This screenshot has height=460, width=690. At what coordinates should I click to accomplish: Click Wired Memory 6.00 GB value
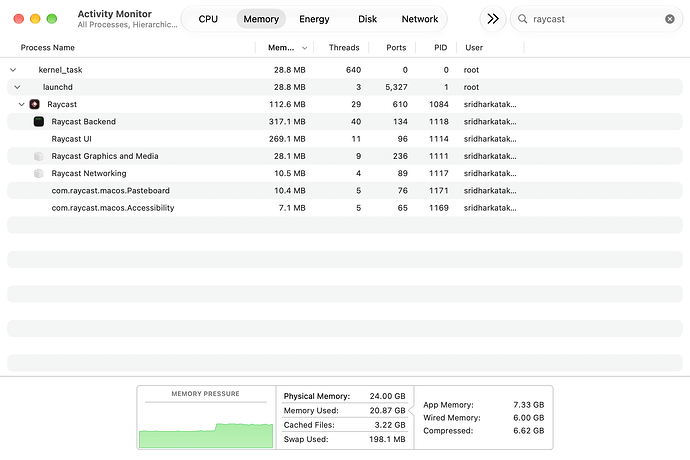coord(529,418)
